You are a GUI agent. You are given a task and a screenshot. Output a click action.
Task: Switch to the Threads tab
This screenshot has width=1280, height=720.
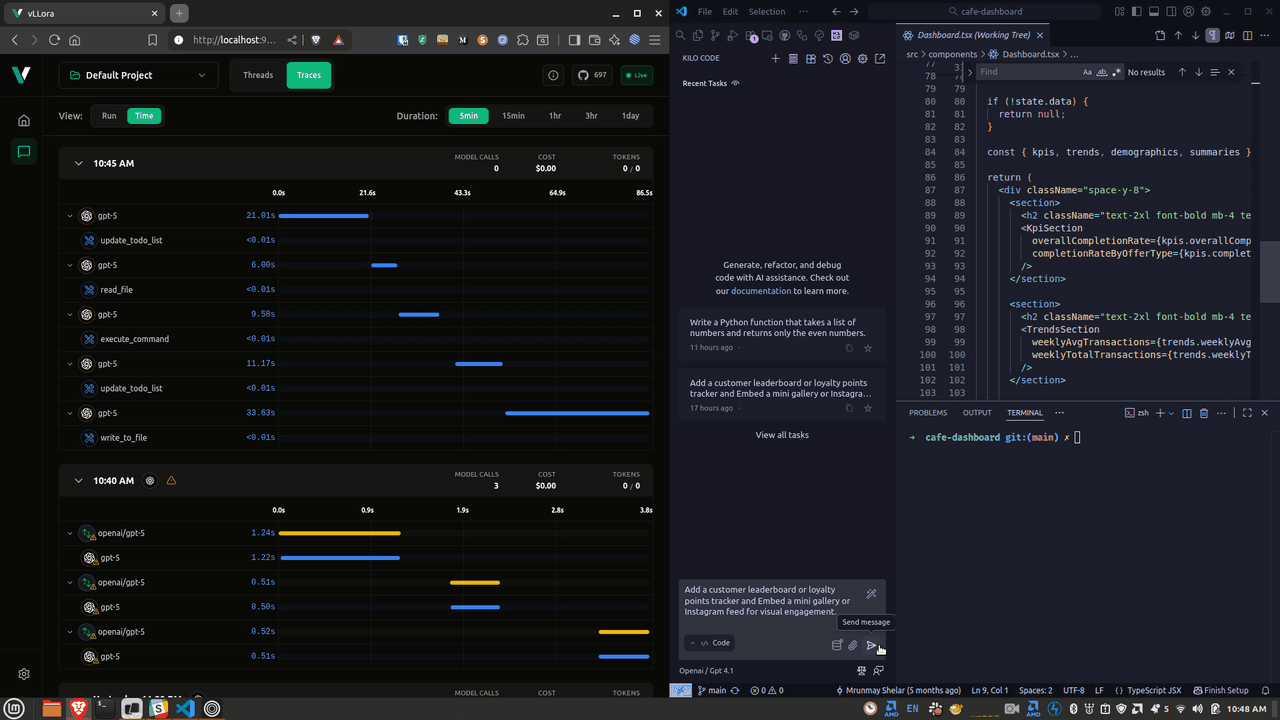[x=258, y=74]
